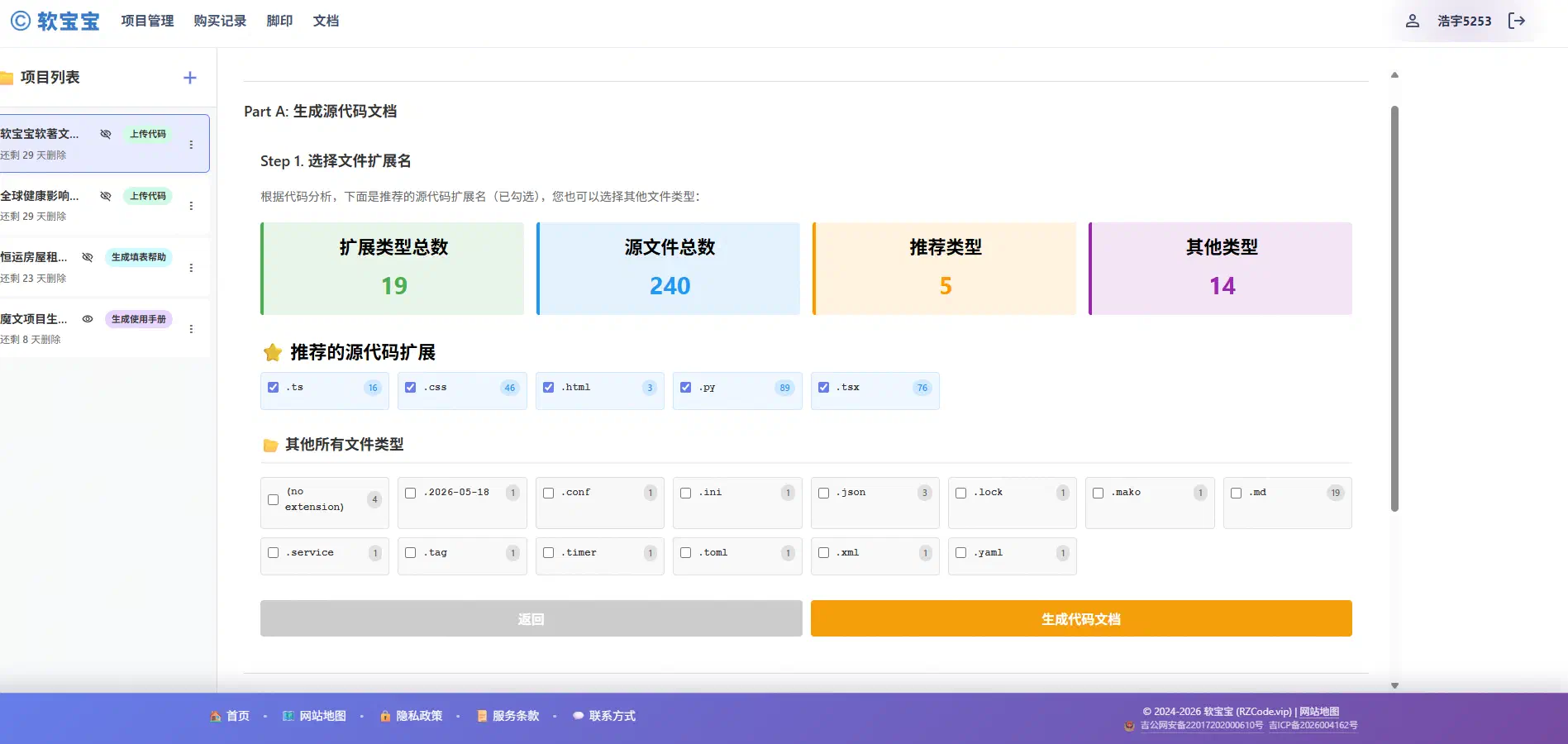Toggle visibility eye icon for 全球健康影响 project
This screenshot has height=744, width=1568.
[x=106, y=196]
